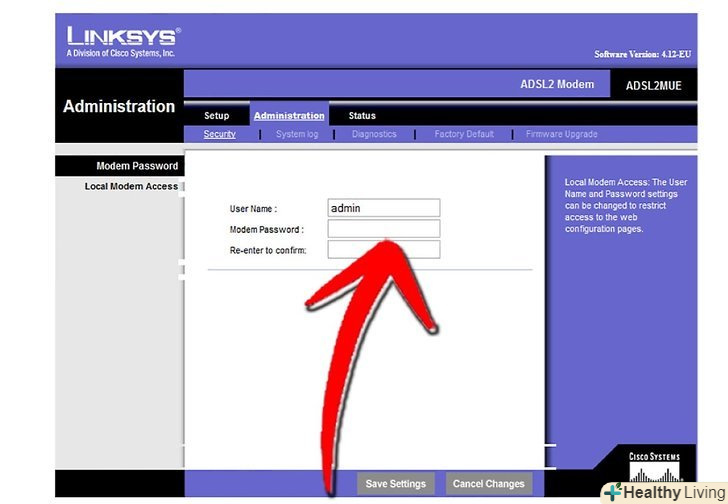Image resolution: width=728 pixels, height=504 pixels.
Task: Click the Local Modem Access help text
Action: tap(625, 205)
